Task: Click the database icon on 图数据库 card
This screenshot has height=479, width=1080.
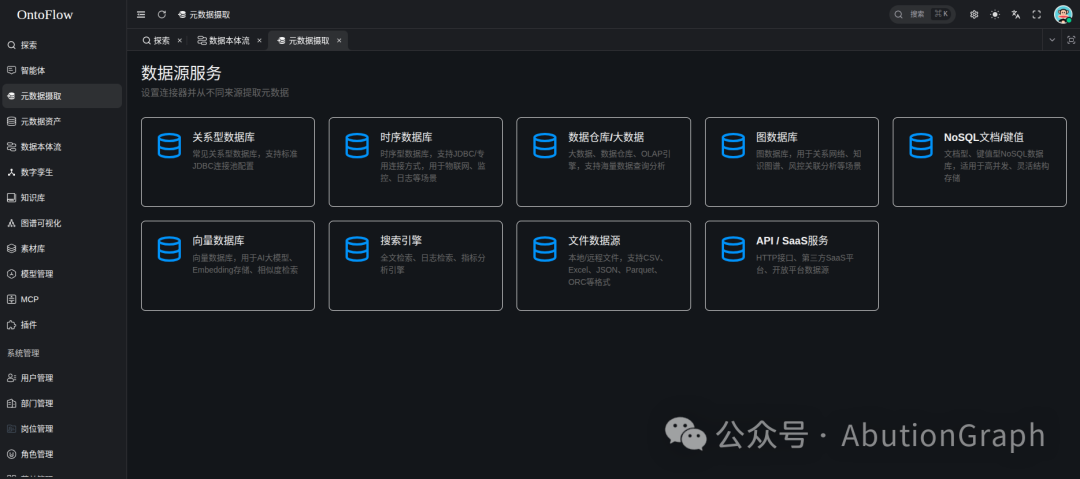Action: click(x=733, y=145)
